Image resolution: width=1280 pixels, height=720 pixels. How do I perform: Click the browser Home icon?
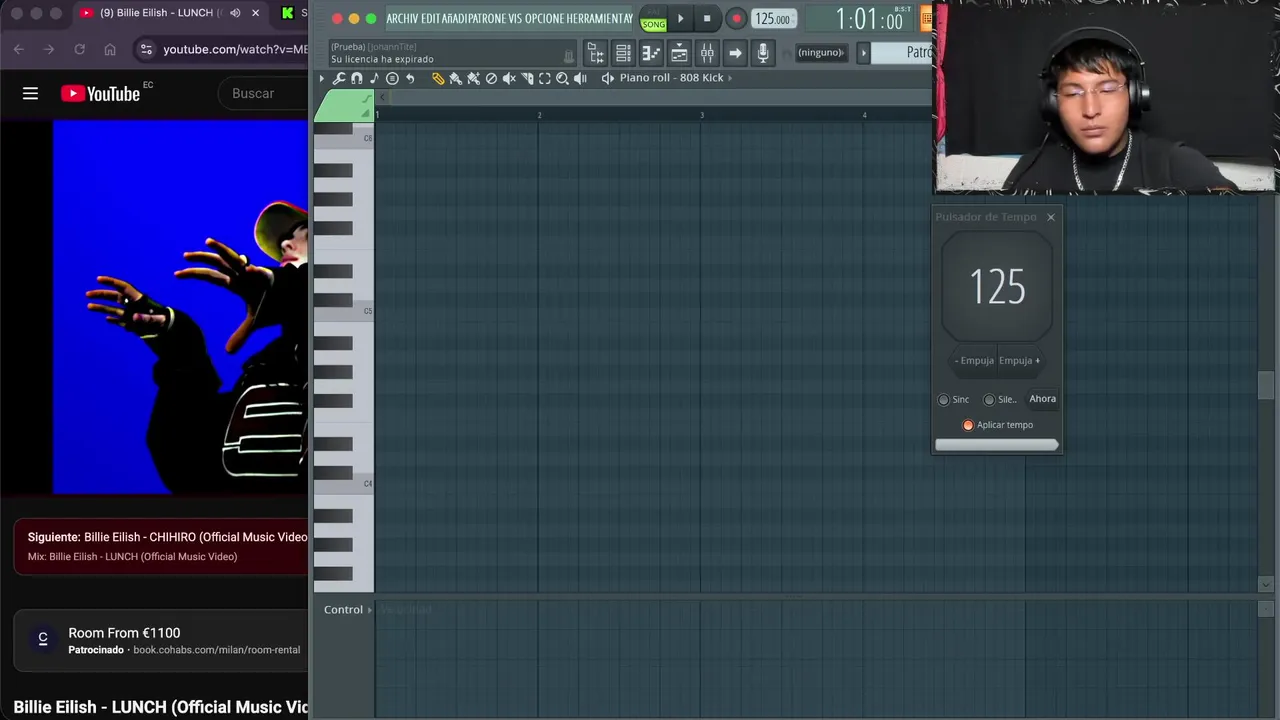(x=110, y=49)
